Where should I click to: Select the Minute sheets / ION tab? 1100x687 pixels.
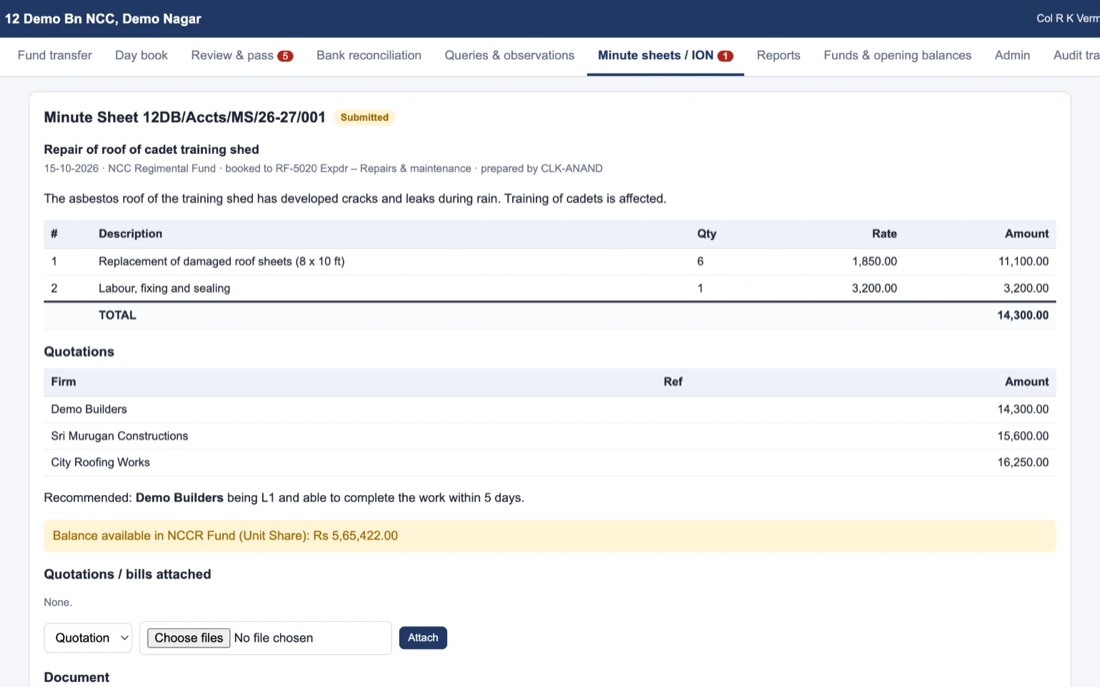665,55
